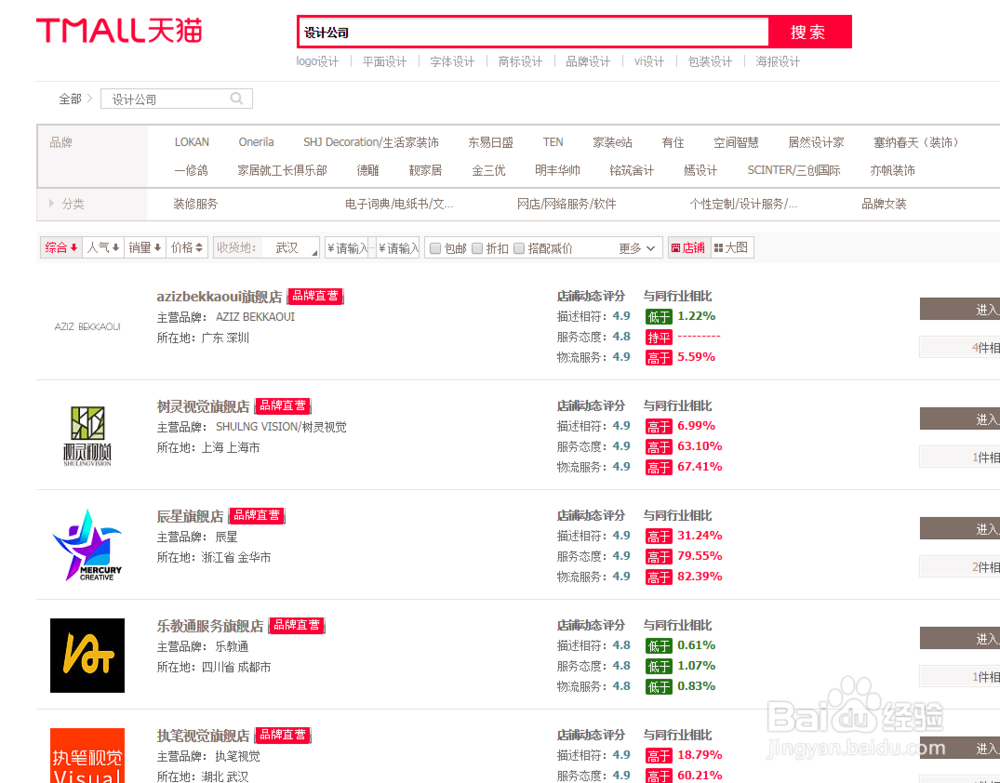Viewport: 1000px width, 783px height.
Task: Open the Mercury Creative star logo
Action: (x=87, y=545)
